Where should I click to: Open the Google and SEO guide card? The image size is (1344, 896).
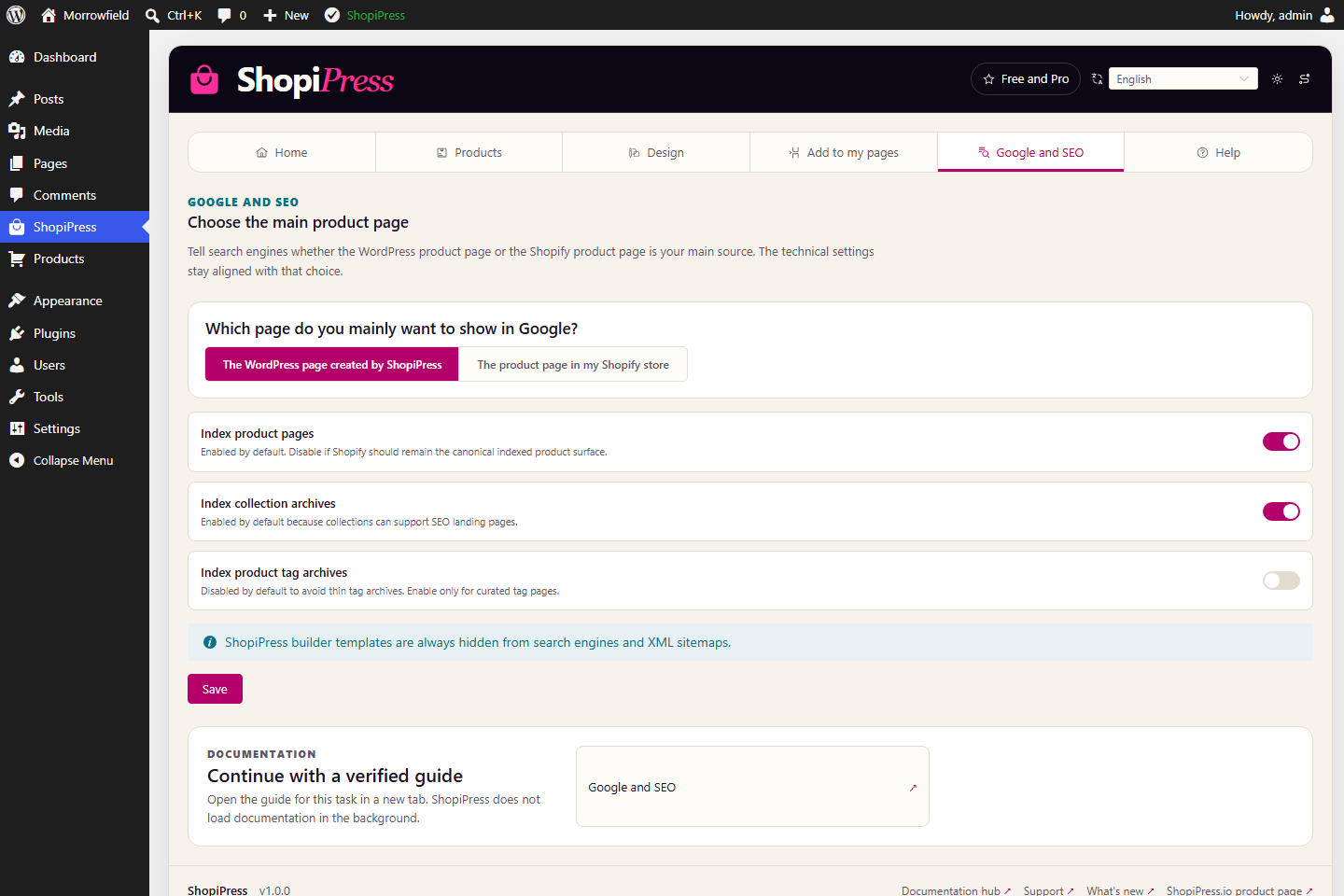752,787
